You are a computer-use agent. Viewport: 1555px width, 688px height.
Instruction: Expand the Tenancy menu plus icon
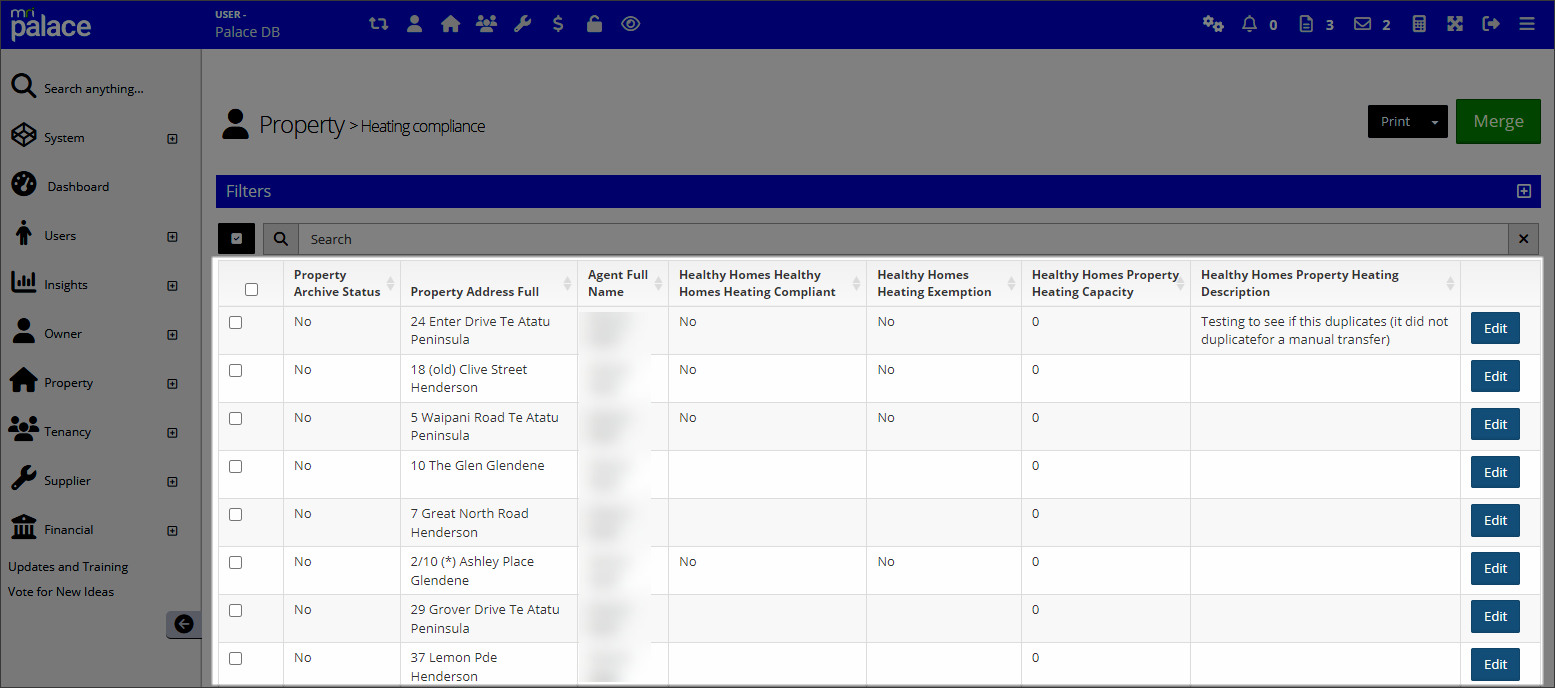(172, 433)
